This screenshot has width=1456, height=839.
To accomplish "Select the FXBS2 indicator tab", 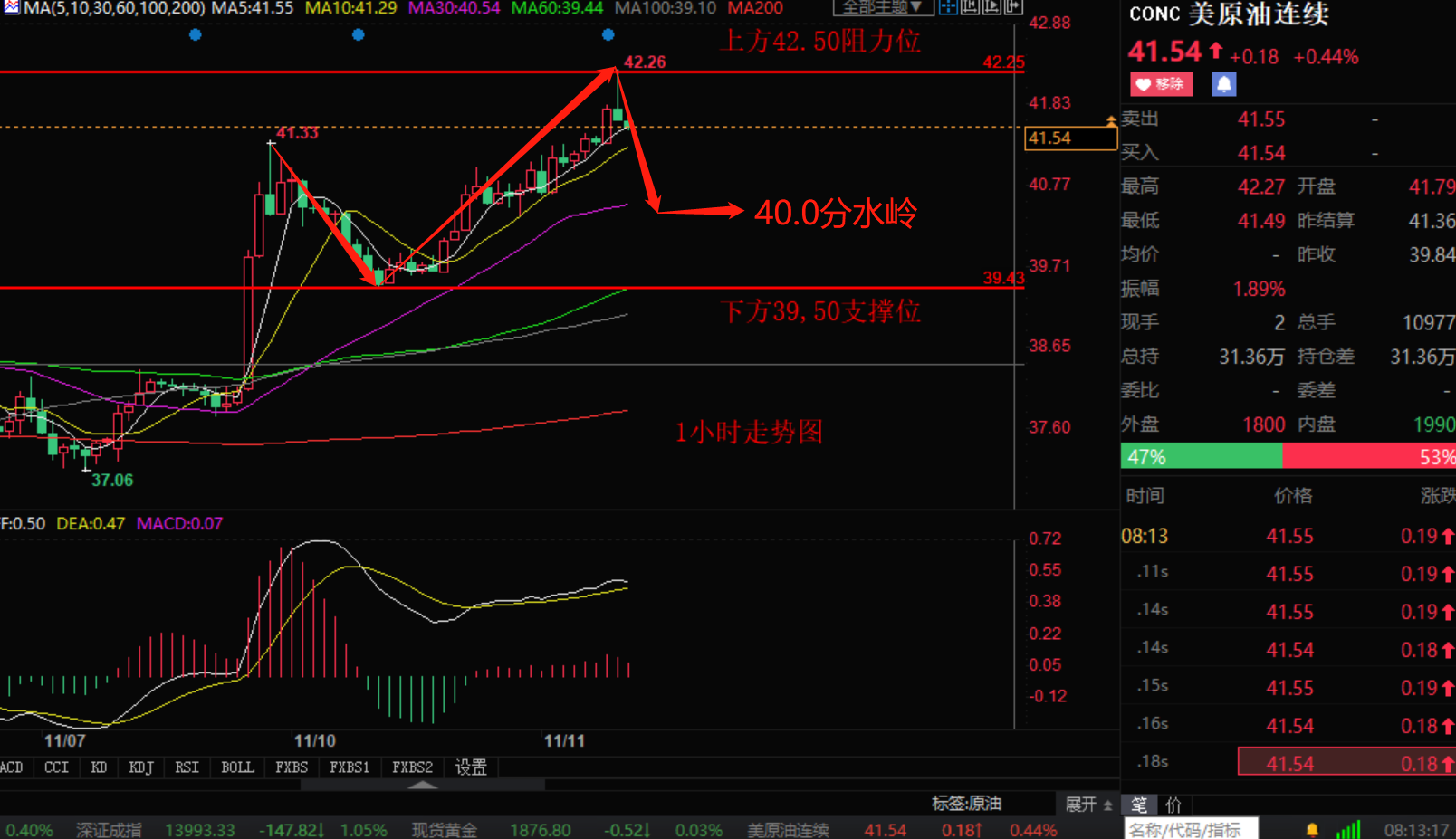I will 412,767.
